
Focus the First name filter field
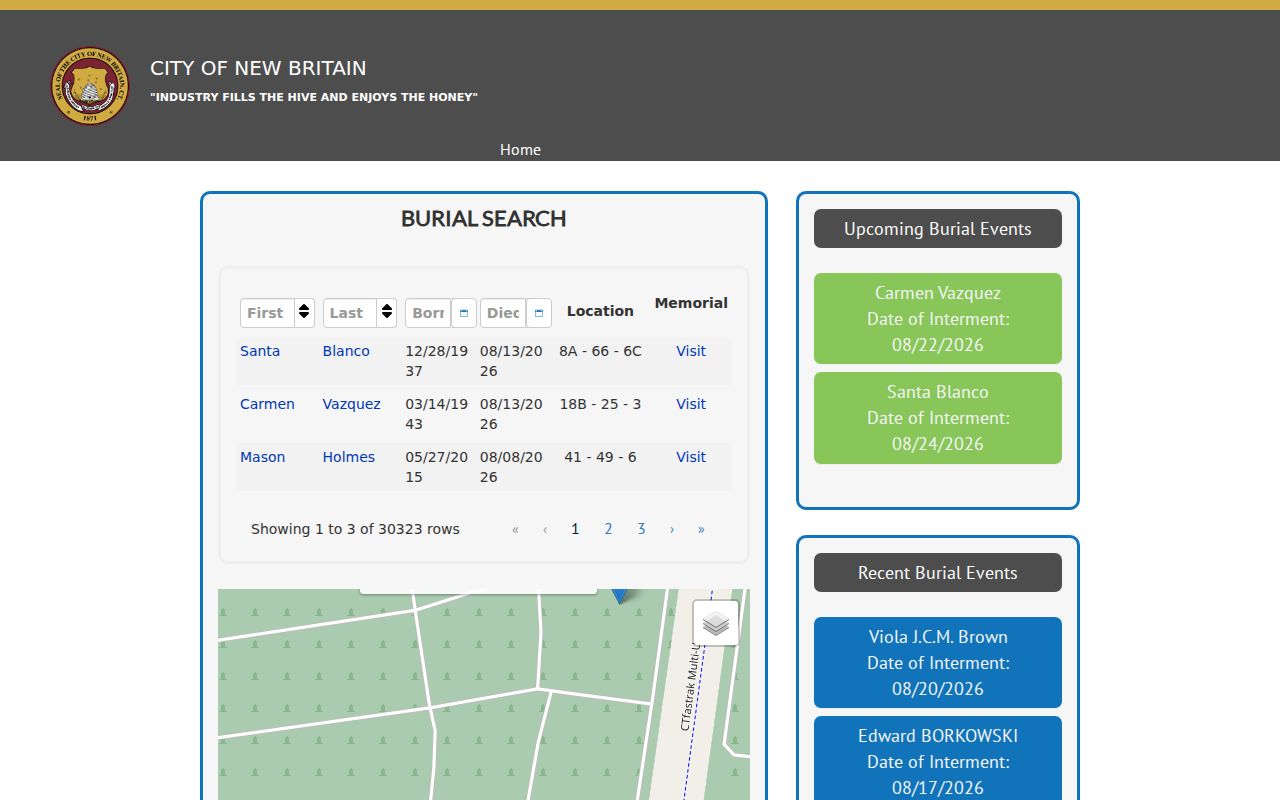(x=267, y=313)
